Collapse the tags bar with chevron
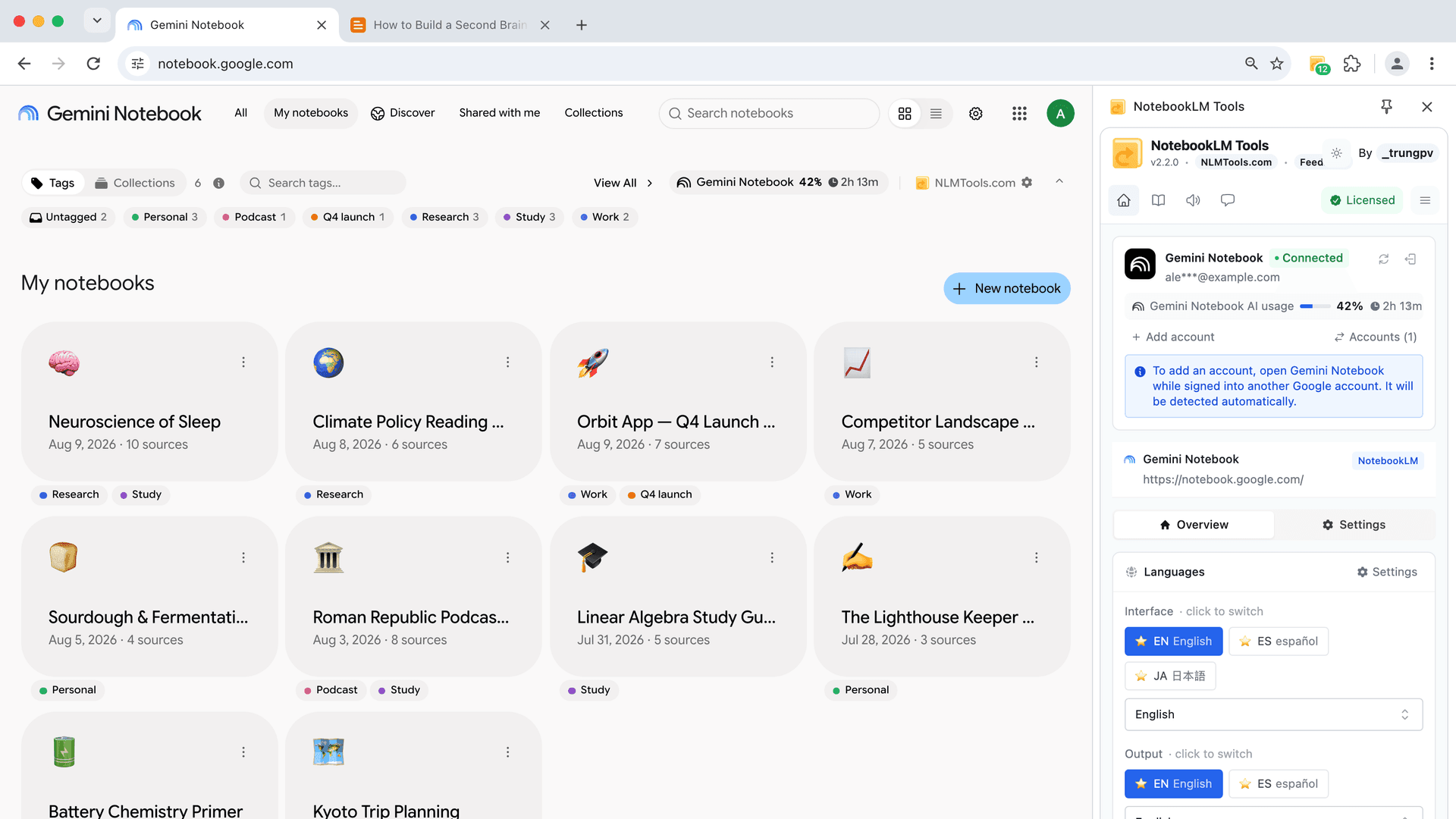The height and width of the screenshot is (819, 1456). tap(1059, 181)
